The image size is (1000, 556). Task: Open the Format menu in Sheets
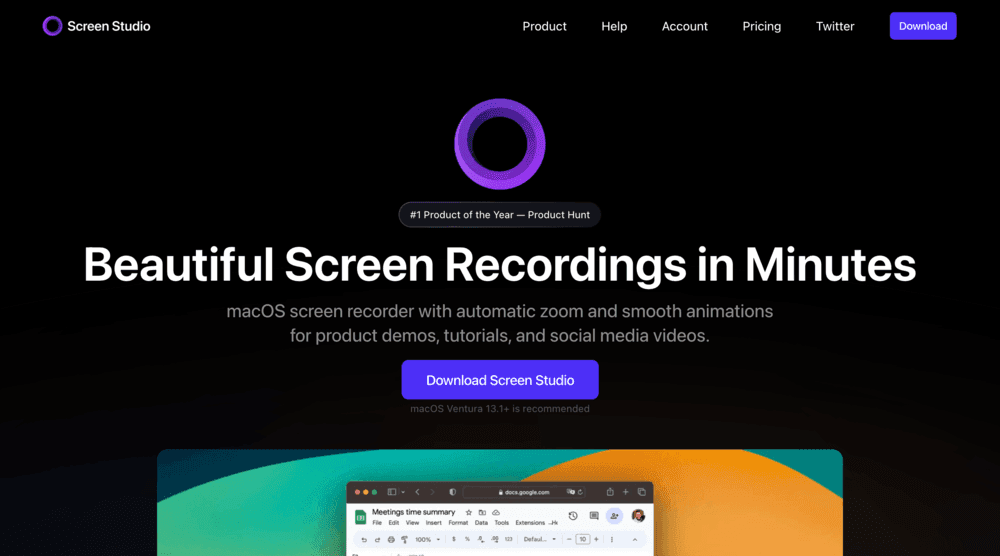coord(459,523)
